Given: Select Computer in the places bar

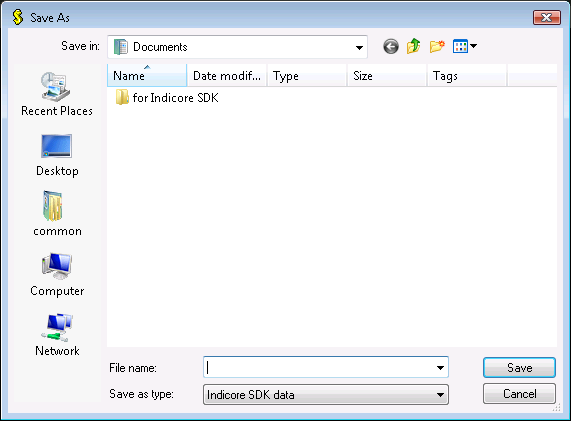Looking at the screenshot, I should pyautogui.click(x=57, y=275).
